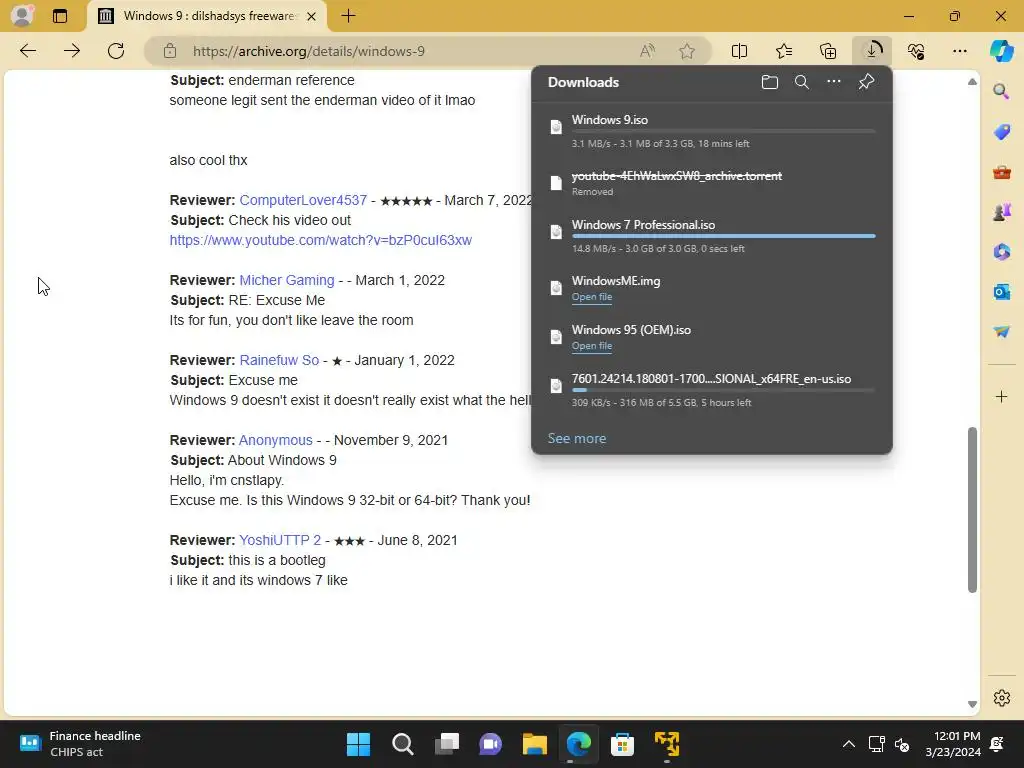This screenshot has width=1024, height=768.
Task: Open the read aloud icon in address bar
Action: tap(647, 51)
